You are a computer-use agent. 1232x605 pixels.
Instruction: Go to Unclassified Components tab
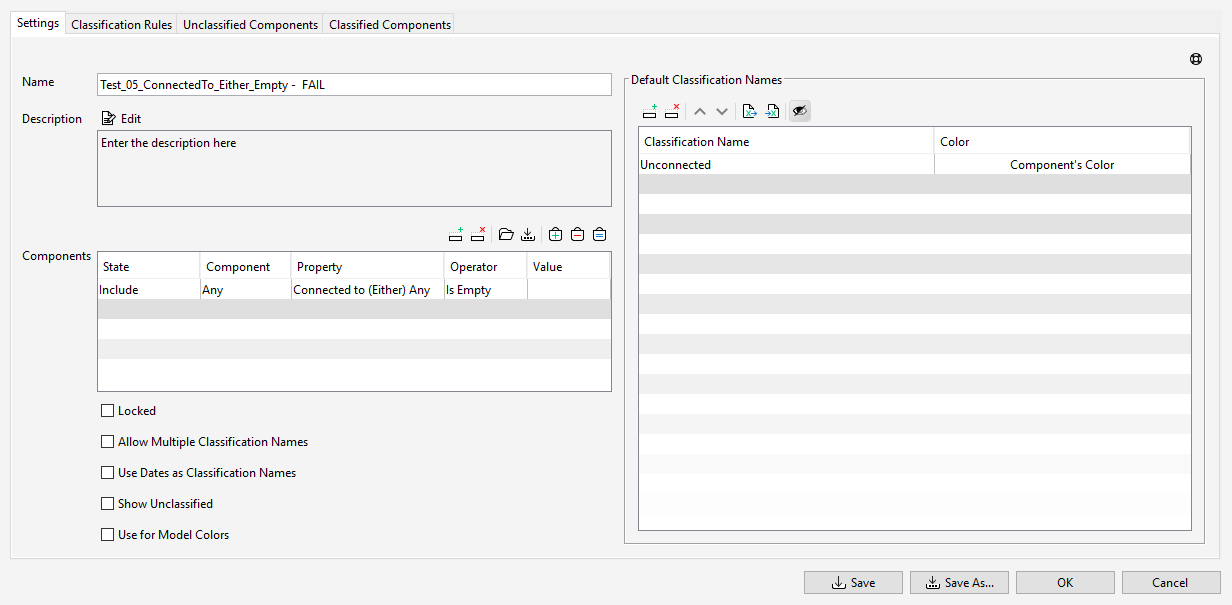click(x=251, y=24)
